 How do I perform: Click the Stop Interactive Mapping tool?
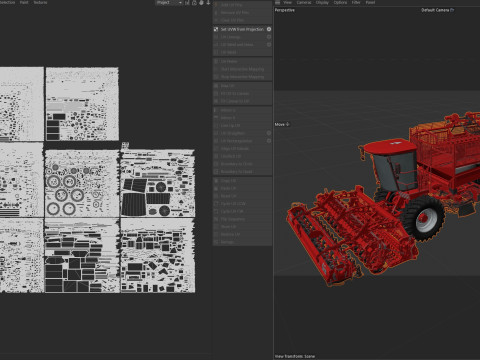point(242,77)
